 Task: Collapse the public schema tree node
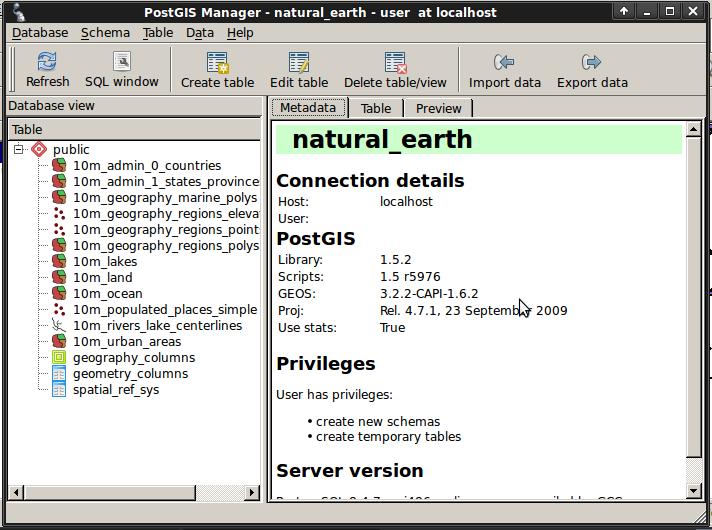pyautogui.click(x=18, y=149)
